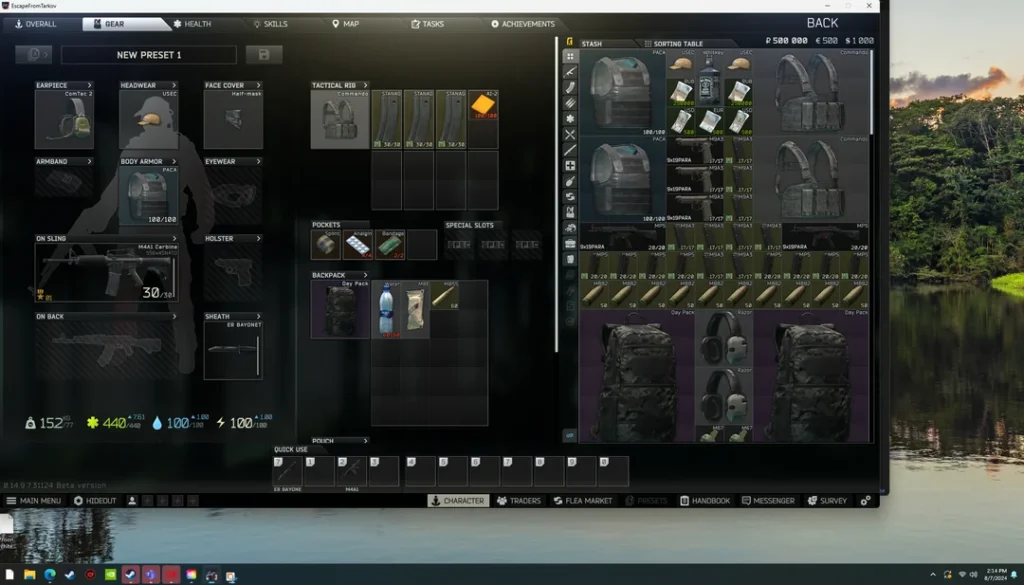Click the profile icon beside Hideout
Screen dimensions: 1024x585
coord(132,501)
